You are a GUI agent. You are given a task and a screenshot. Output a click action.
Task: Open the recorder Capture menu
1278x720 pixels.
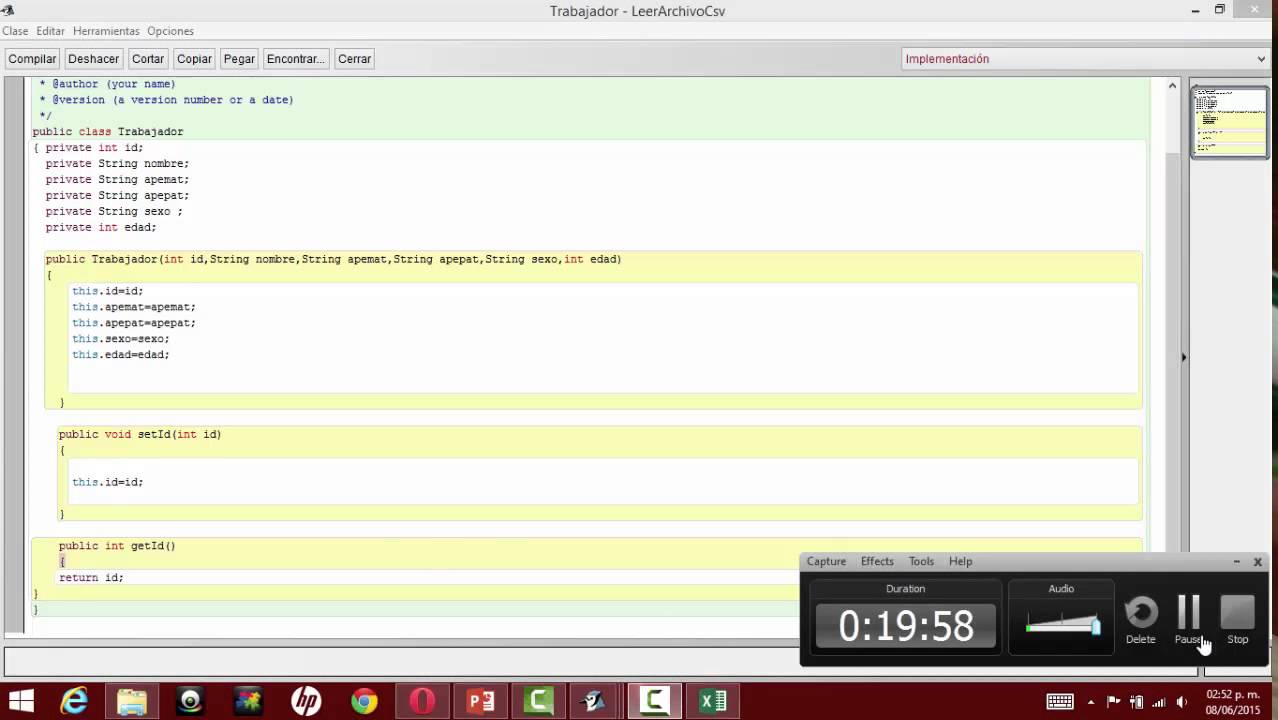click(826, 561)
